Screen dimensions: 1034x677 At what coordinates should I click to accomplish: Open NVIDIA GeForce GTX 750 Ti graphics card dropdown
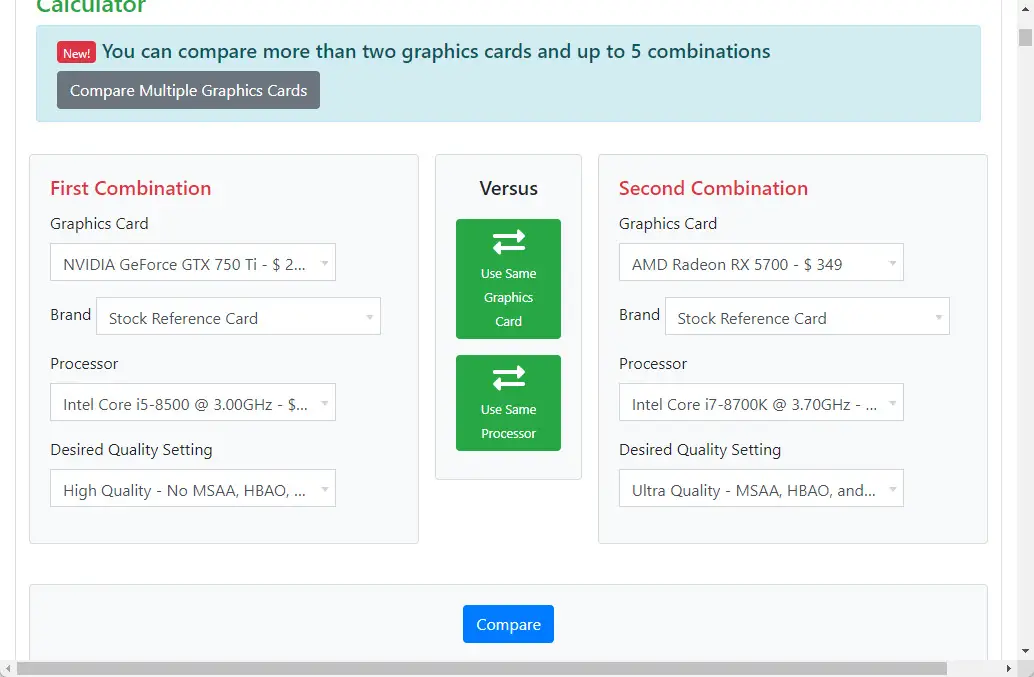pyautogui.click(x=193, y=262)
